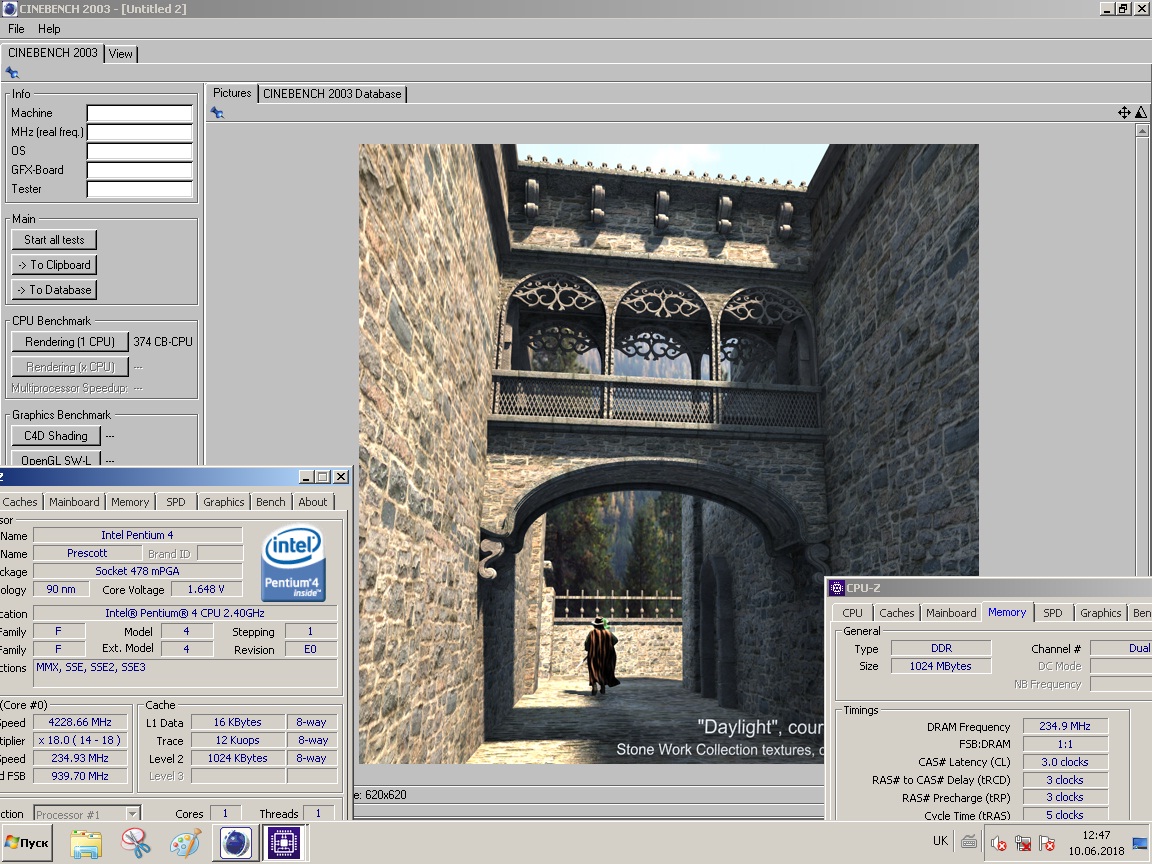The image size is (1152, 864).
Task: Click the 374 CB-CPU result text
Action: tap(162, 342)
